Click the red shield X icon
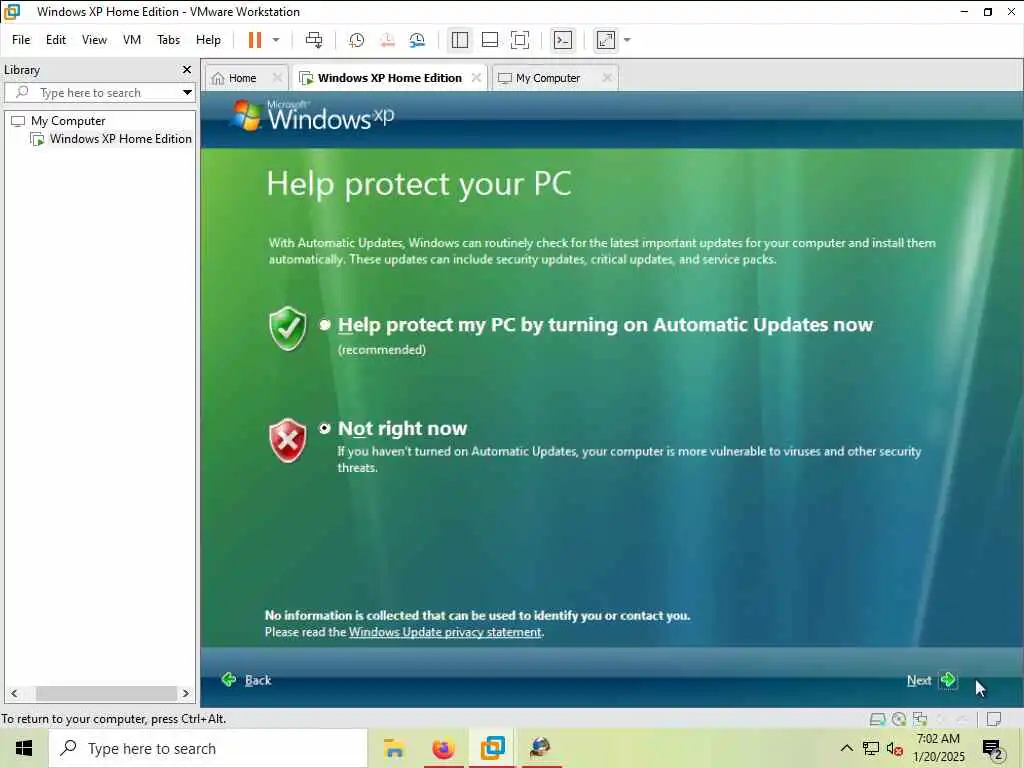The width and height of the screenshot is (1024, 768). tap(287, 440)
